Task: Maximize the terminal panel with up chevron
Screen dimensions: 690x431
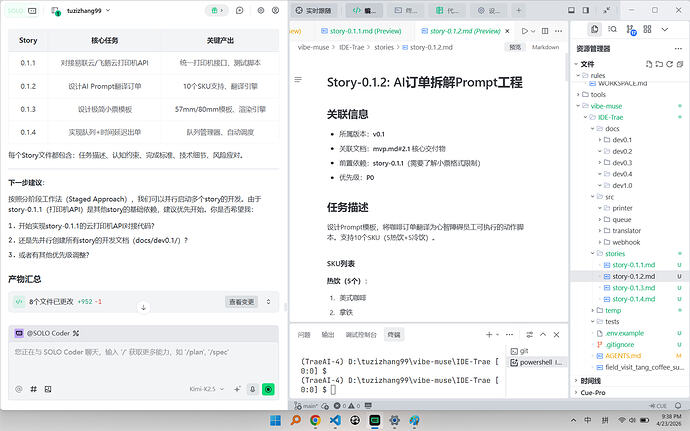Action: 543,335
